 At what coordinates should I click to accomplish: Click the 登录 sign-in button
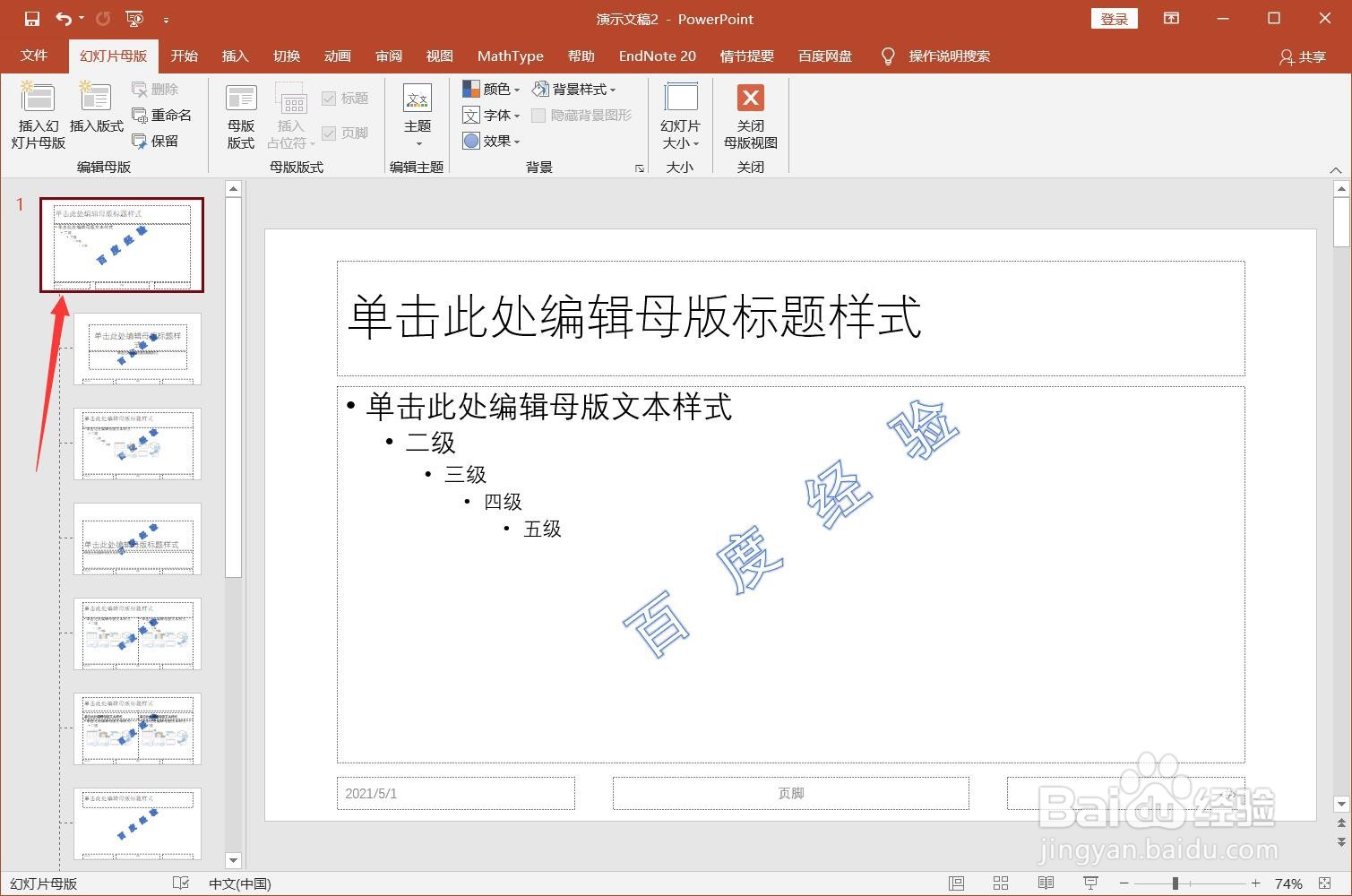coord(1115,19)
